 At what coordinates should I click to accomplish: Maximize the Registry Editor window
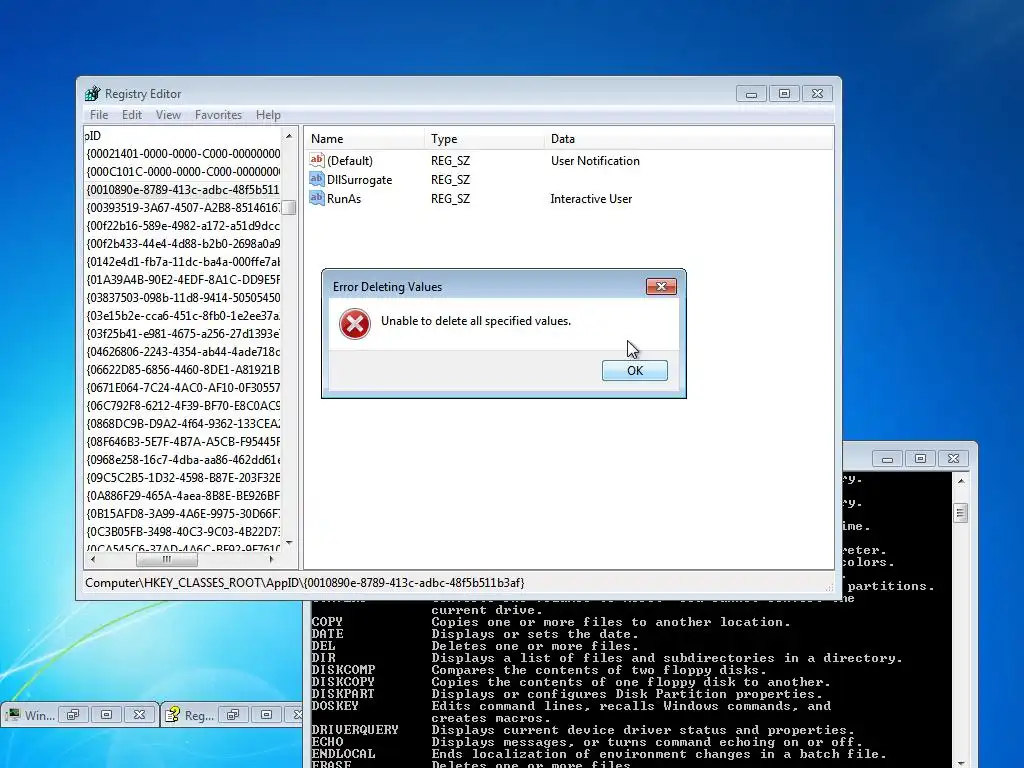[784, 94]
